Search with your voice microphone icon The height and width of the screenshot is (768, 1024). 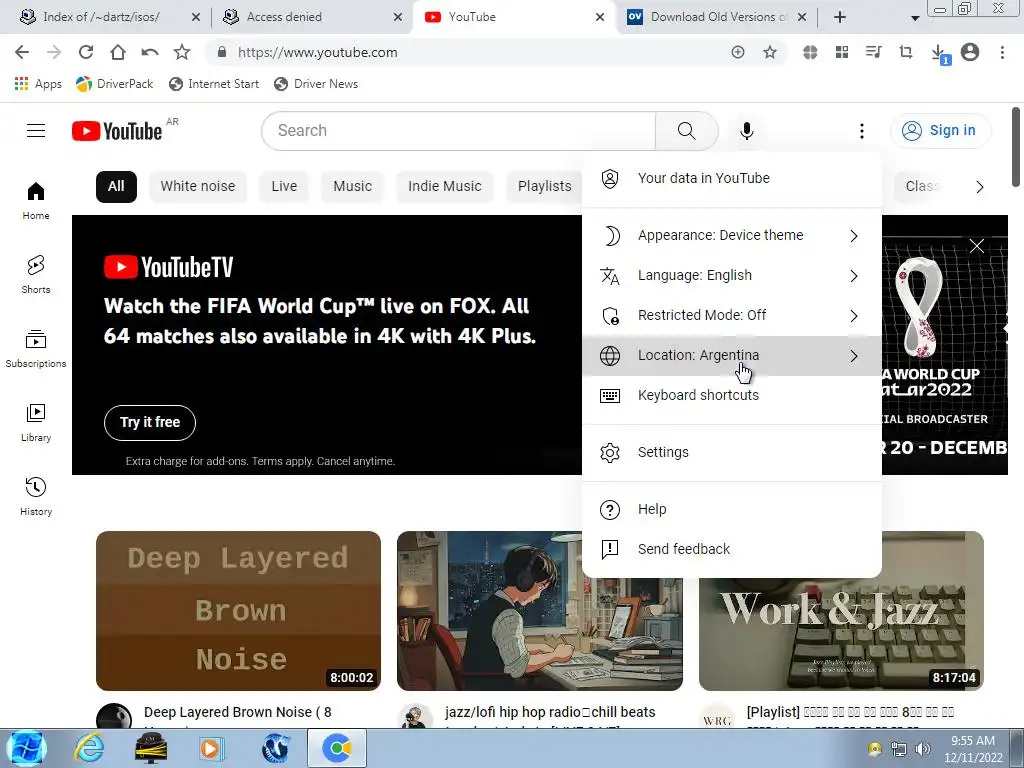746,131
